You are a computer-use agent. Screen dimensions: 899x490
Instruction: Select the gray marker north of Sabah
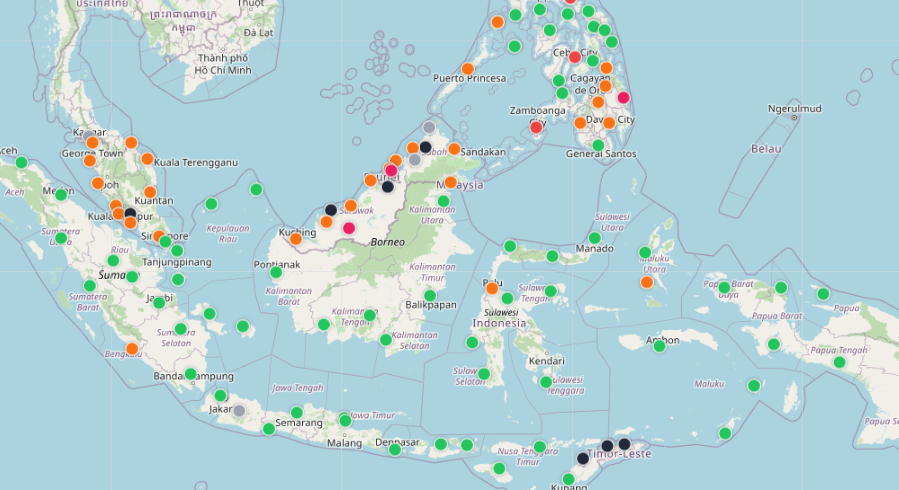[x=429, y=127]
